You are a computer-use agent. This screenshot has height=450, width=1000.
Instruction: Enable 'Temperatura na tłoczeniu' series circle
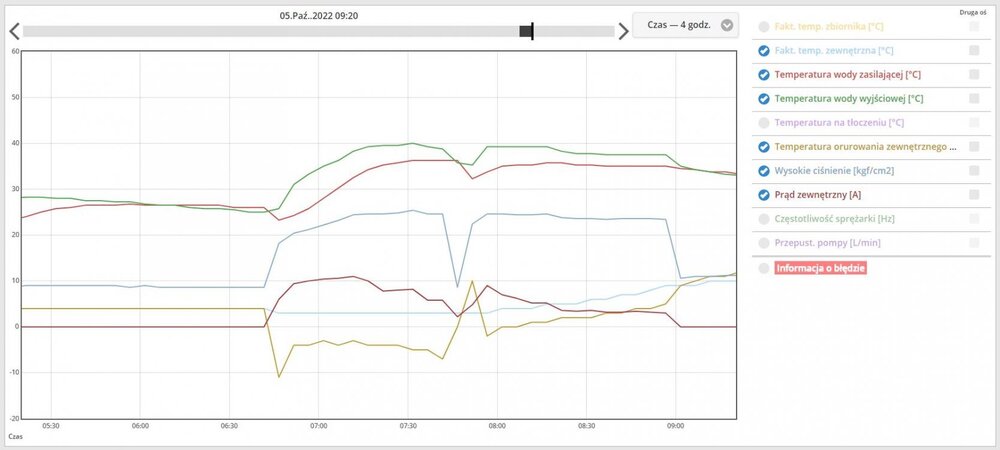765,123
